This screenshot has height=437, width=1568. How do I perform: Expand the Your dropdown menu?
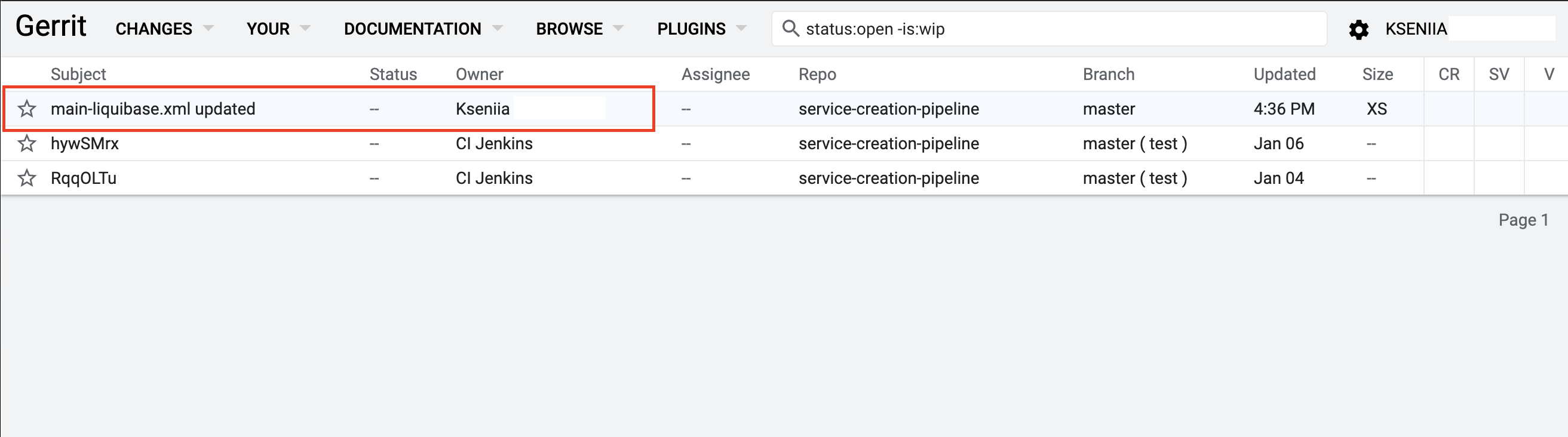point(278,29)
